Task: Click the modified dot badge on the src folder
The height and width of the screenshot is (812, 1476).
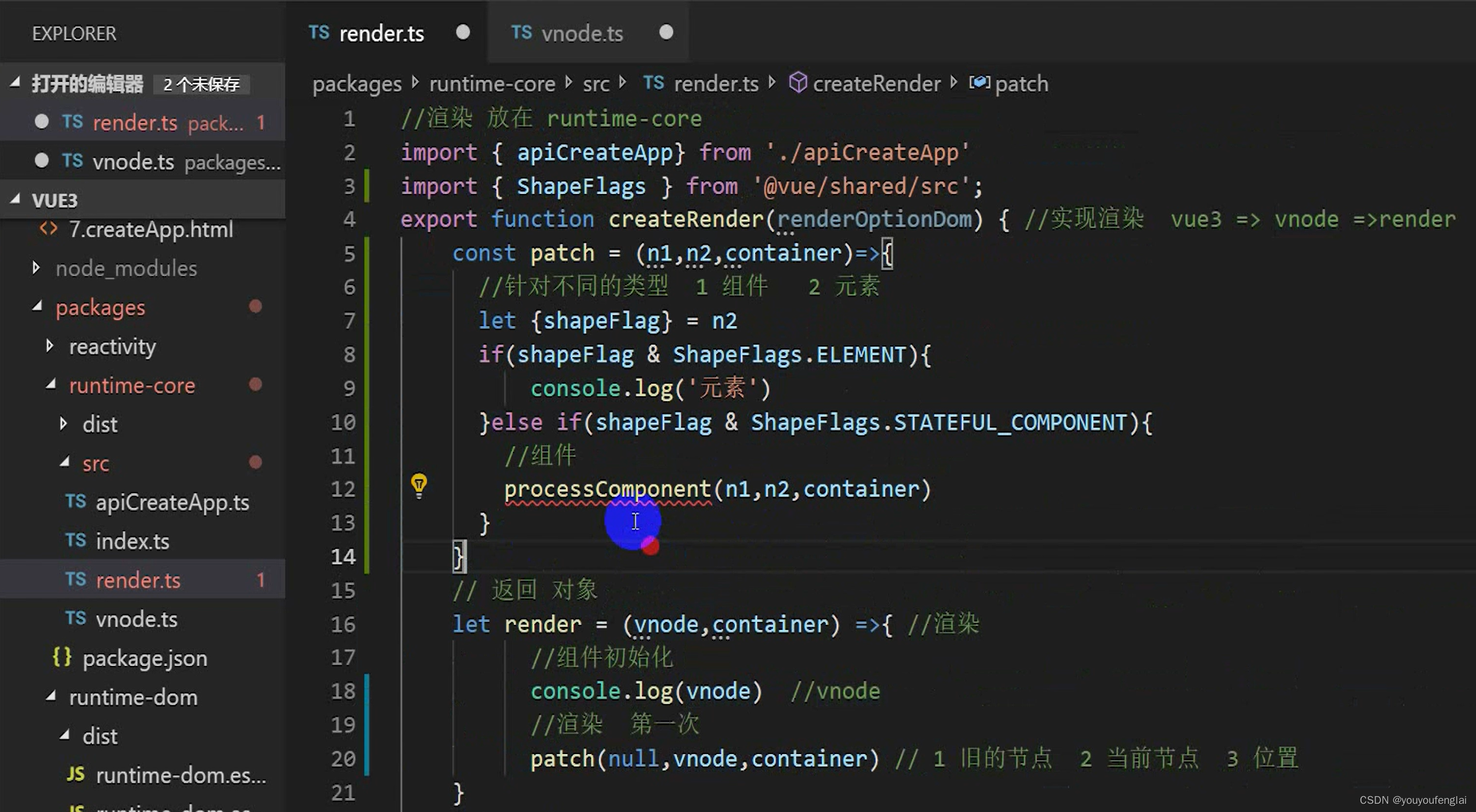Action: (255, 463)
